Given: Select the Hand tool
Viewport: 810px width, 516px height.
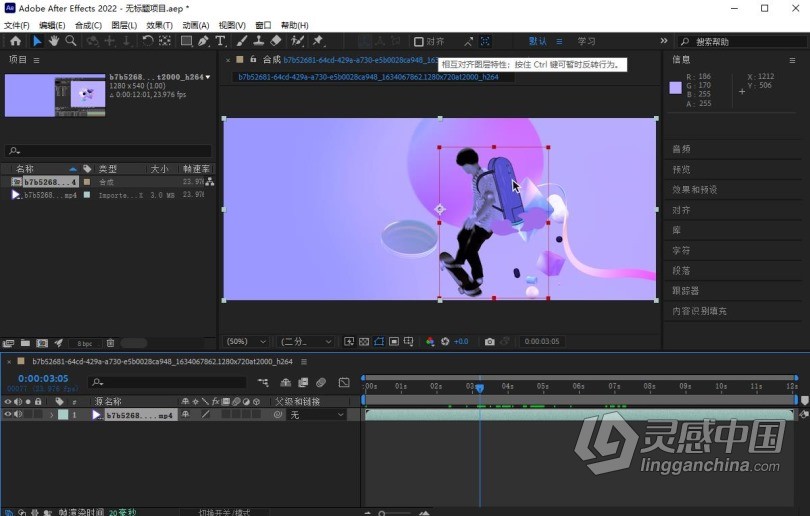Looking at the screenshot, I should point(54,41).
